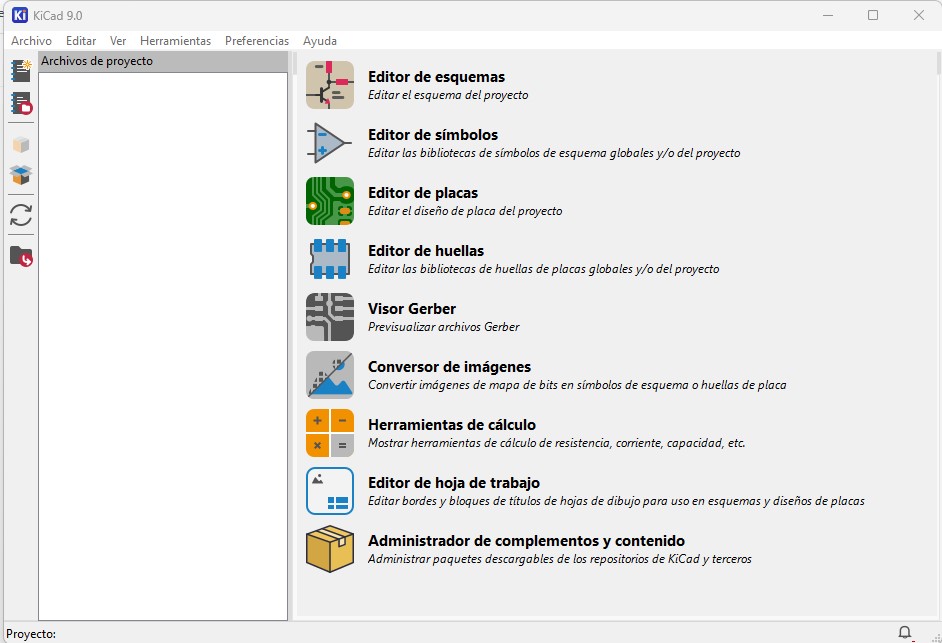Click the Editor de huellas title text
The height and width of the screenshot is (643, 942).
[426, 251]
